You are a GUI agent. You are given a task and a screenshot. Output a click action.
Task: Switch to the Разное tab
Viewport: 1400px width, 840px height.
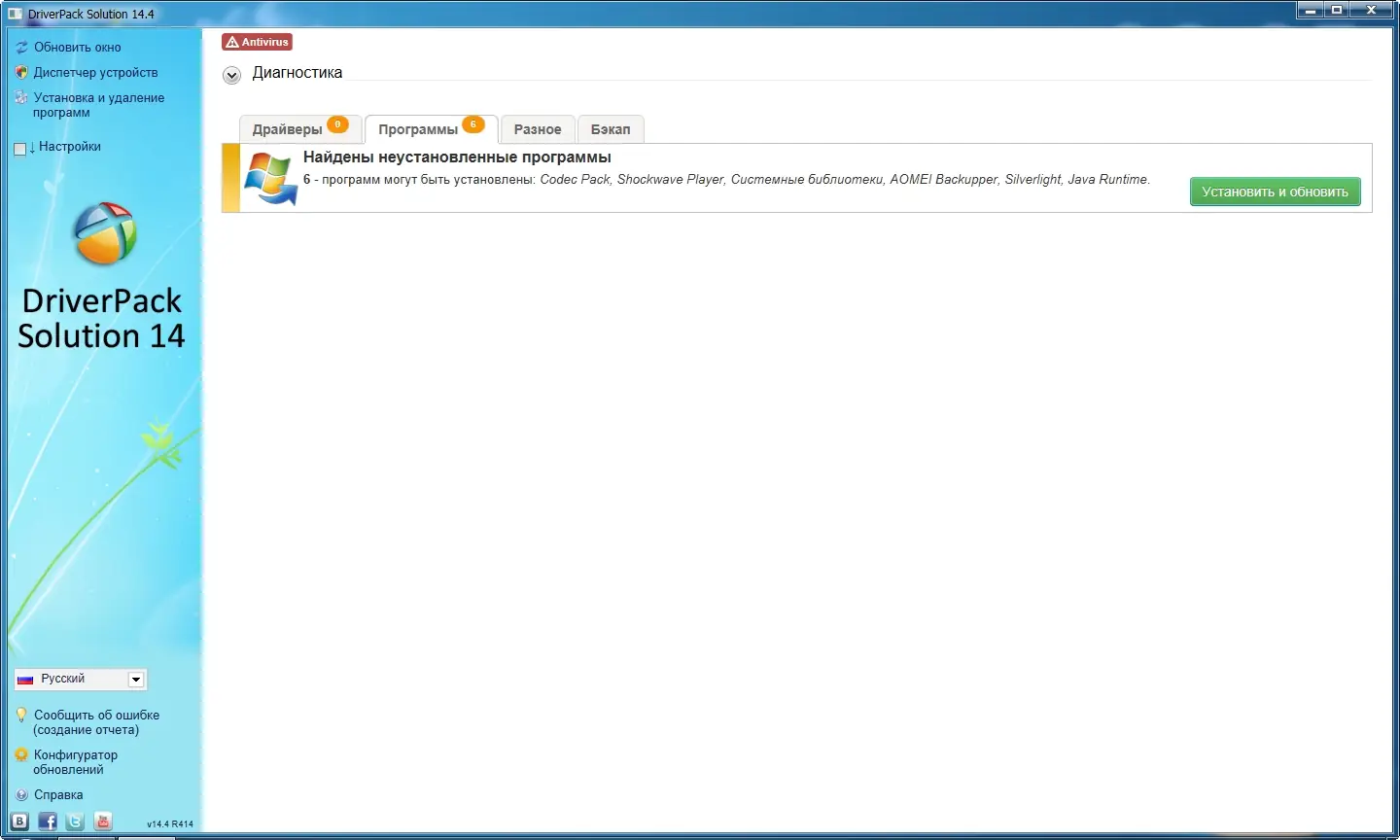pyautogui.click(x=538, y=129)
